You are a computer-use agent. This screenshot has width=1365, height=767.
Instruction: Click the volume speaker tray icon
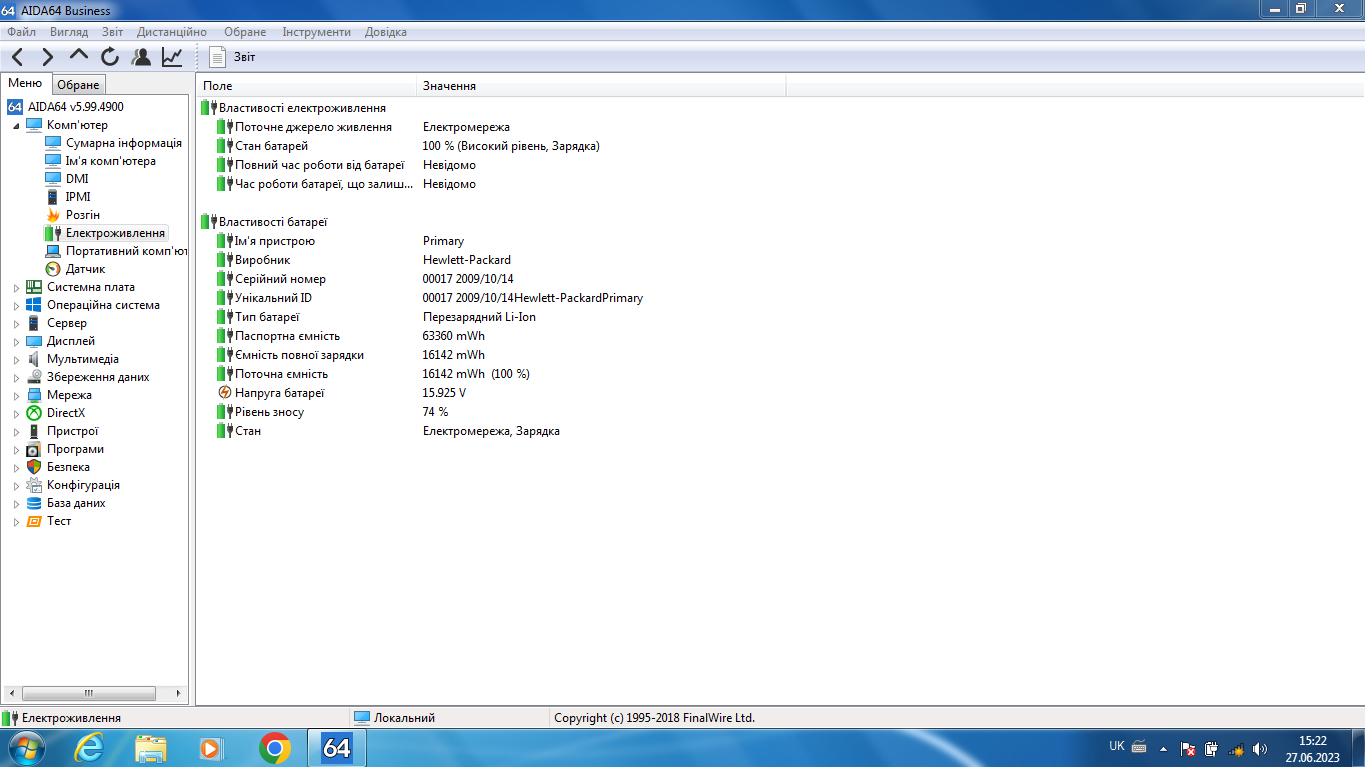1259,748
